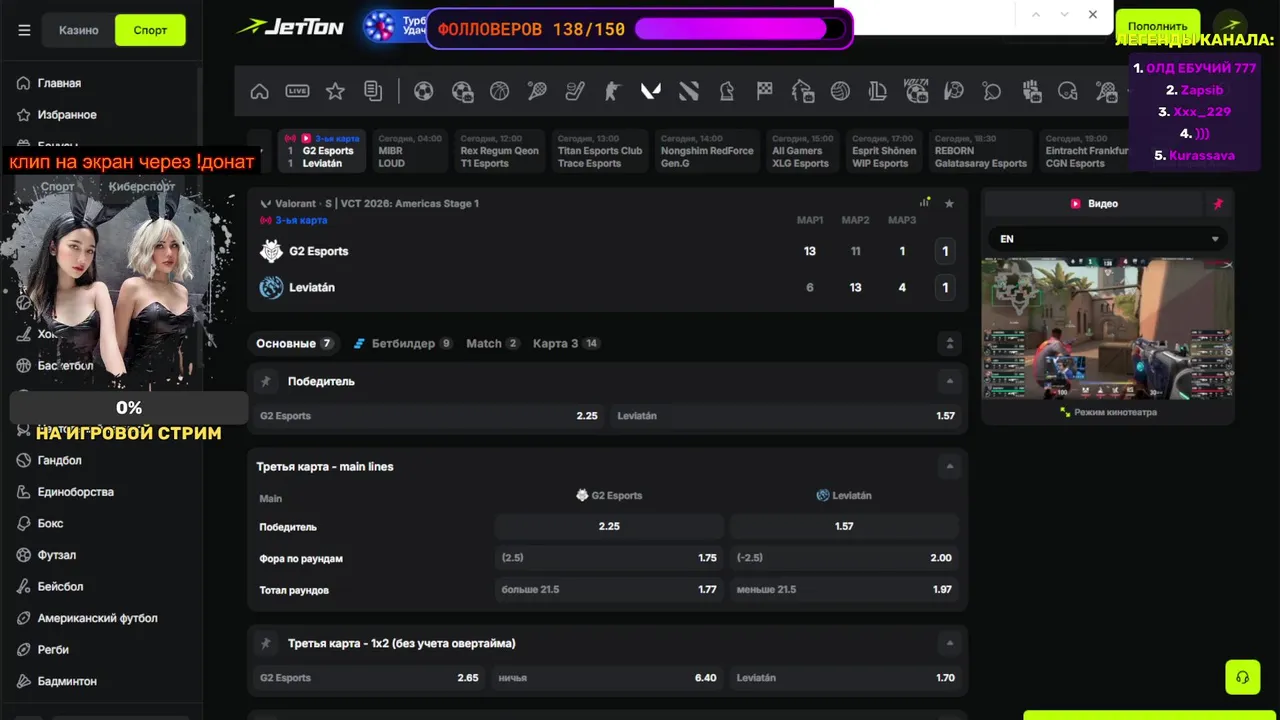Screen dimensions: 1280x720
Task: Open Избранное in the sidebar
Action: [67, 115]
